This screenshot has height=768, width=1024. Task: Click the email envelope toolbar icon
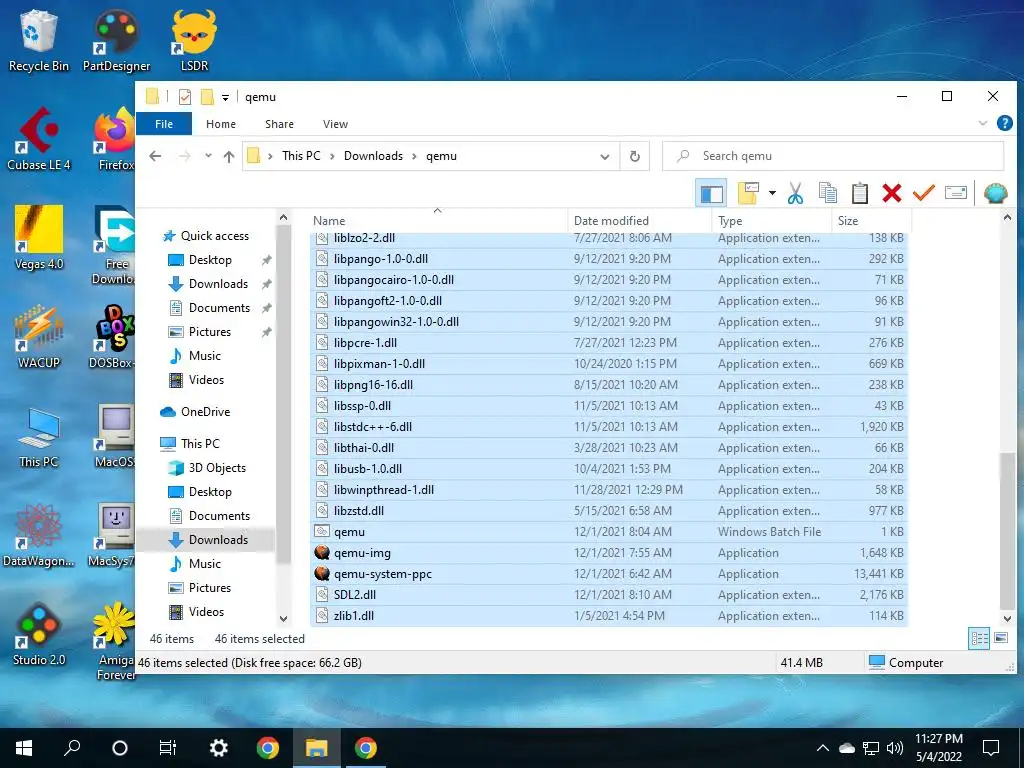click(955, 193)
